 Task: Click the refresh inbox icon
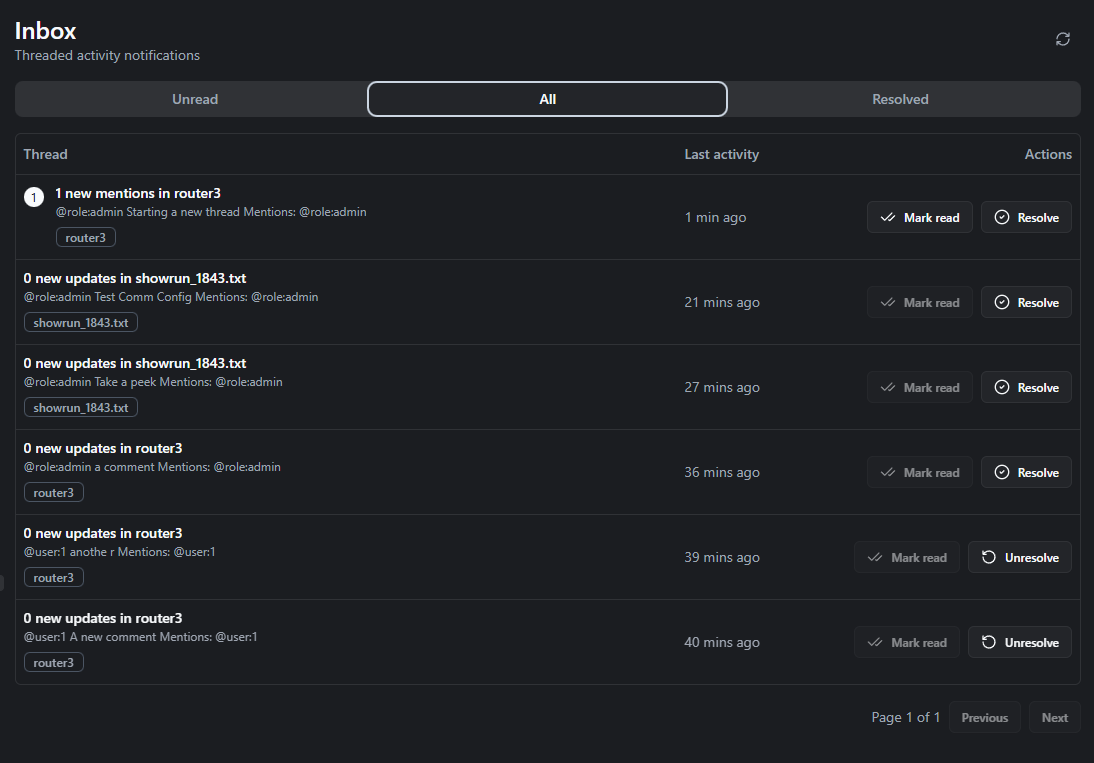pos(1062,39)
